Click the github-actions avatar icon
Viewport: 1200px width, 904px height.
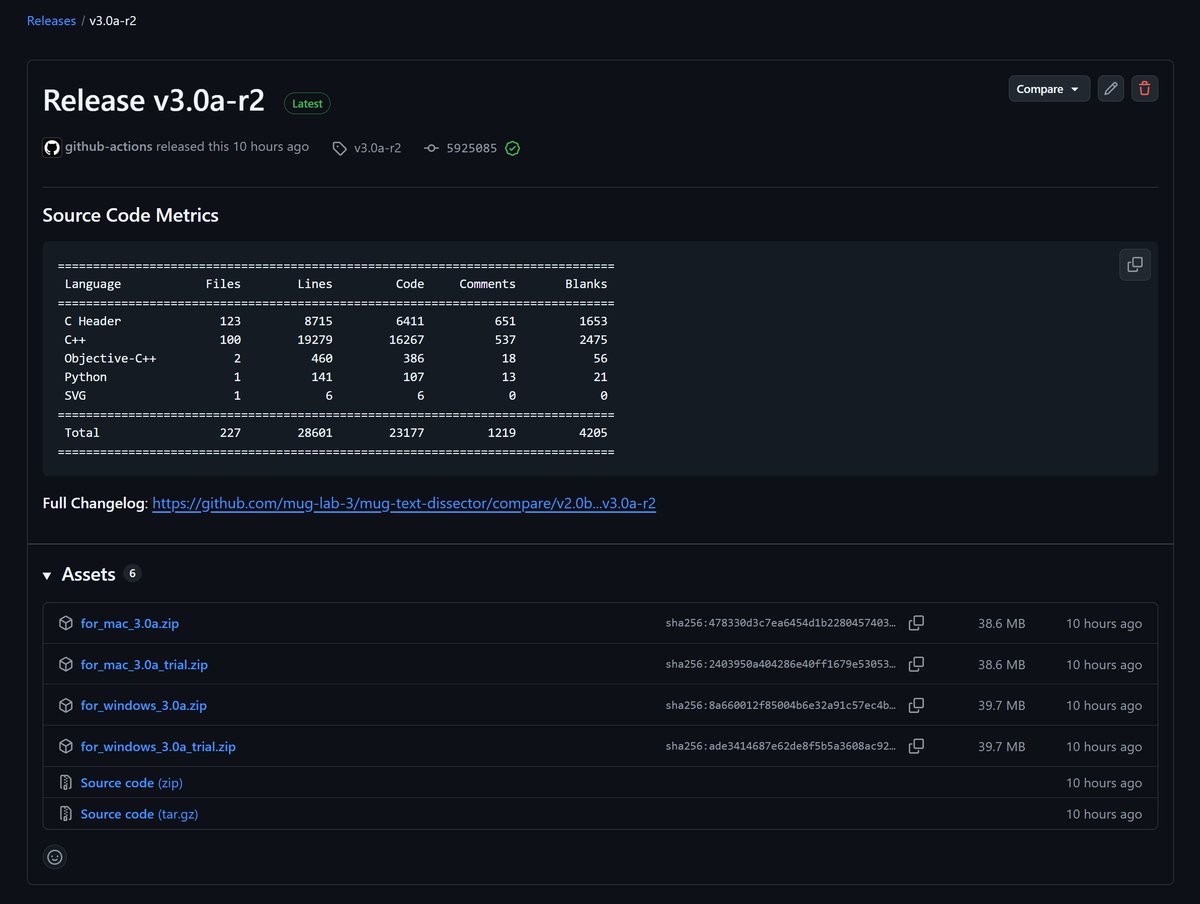52,147
